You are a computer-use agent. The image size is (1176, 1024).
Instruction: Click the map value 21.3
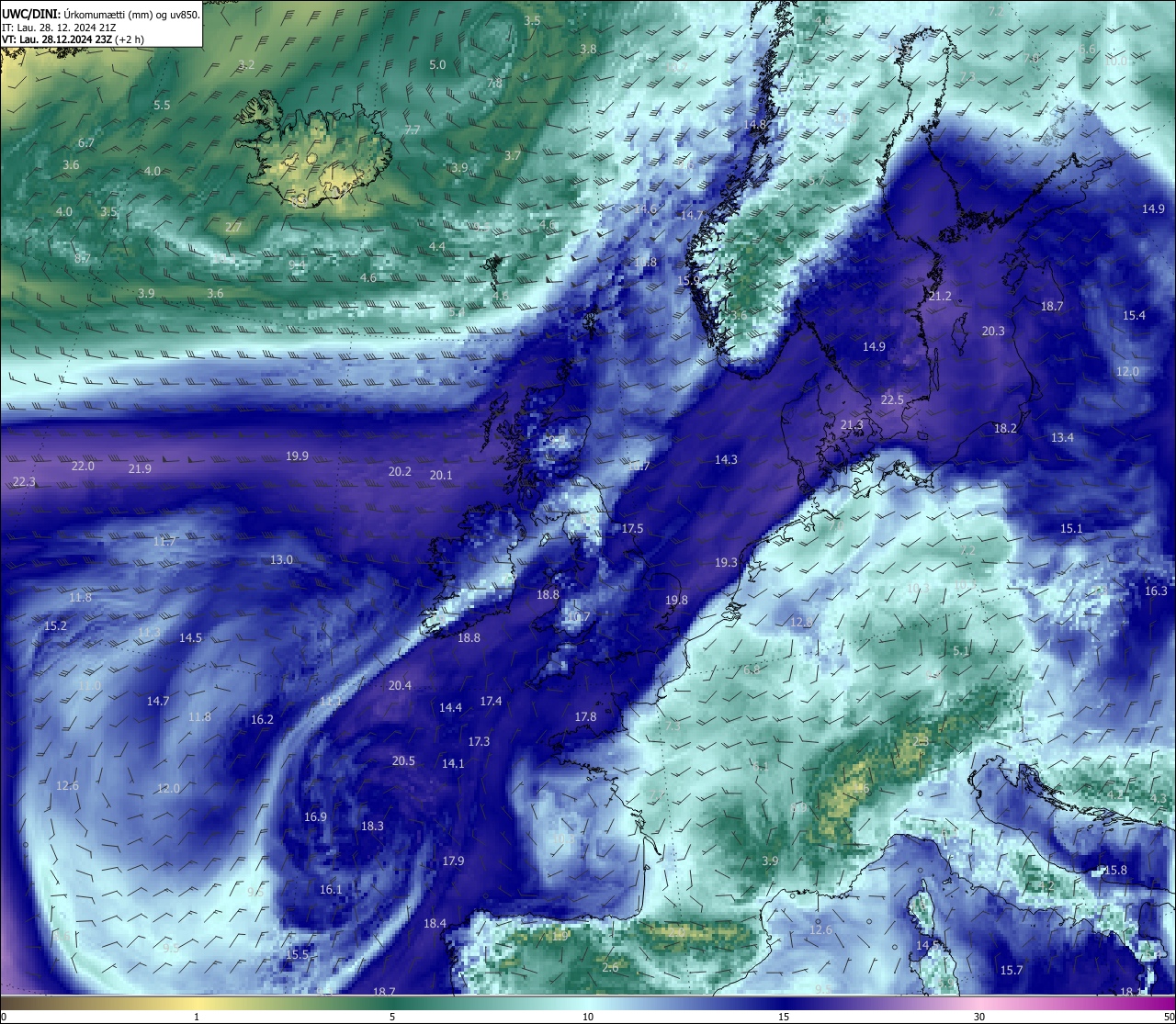pyautogui.click(x=852, y=424)
